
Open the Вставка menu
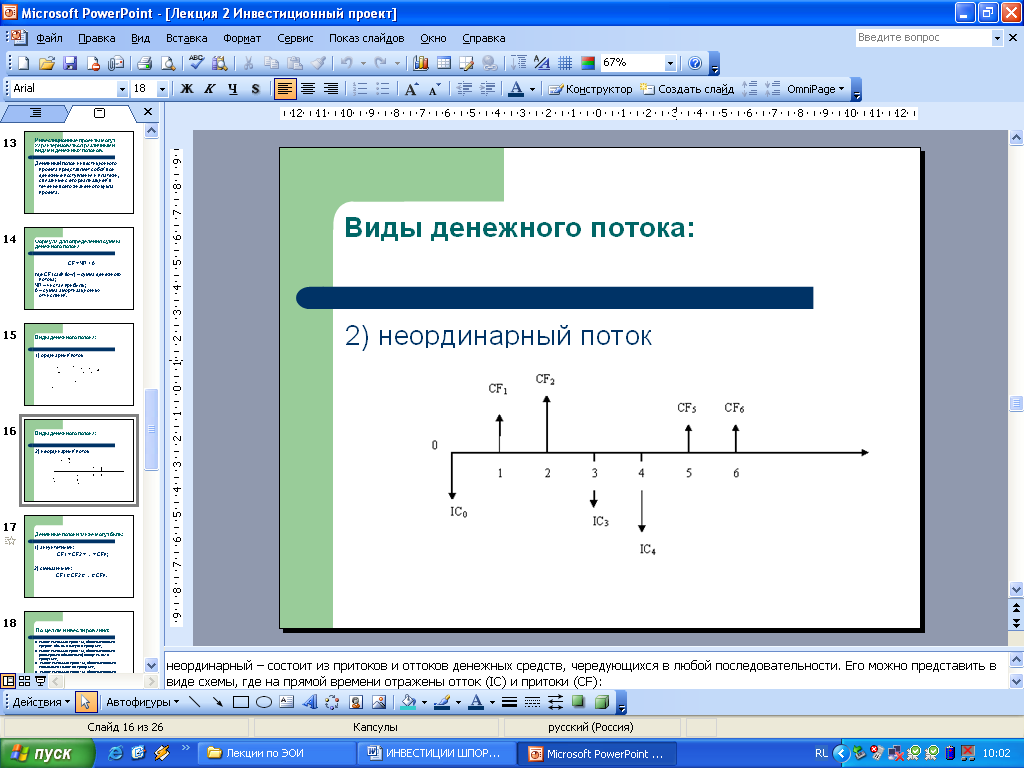click(187, 38)
